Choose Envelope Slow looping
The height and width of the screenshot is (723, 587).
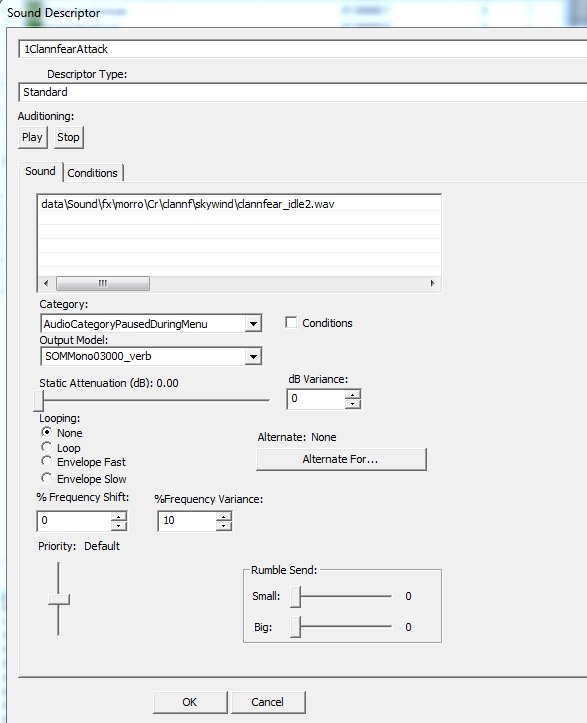(46, 478)
